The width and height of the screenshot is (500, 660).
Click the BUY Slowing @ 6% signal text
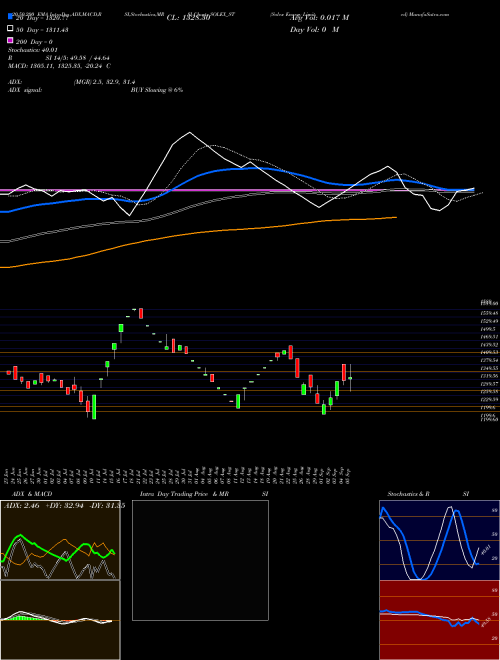[x=157, y=90]
